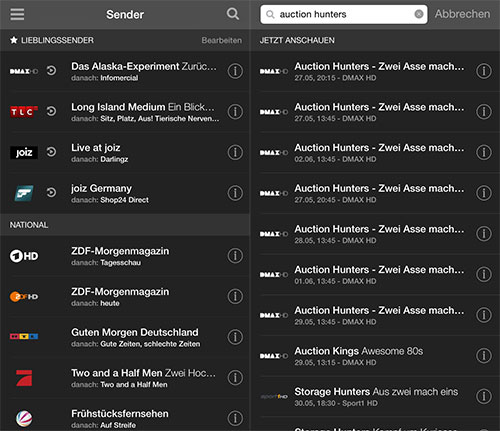Image resolution: width=500 pixels, height=431 pixels.
Task: Open Two and a Half Men title
Action: click(143, 373)
